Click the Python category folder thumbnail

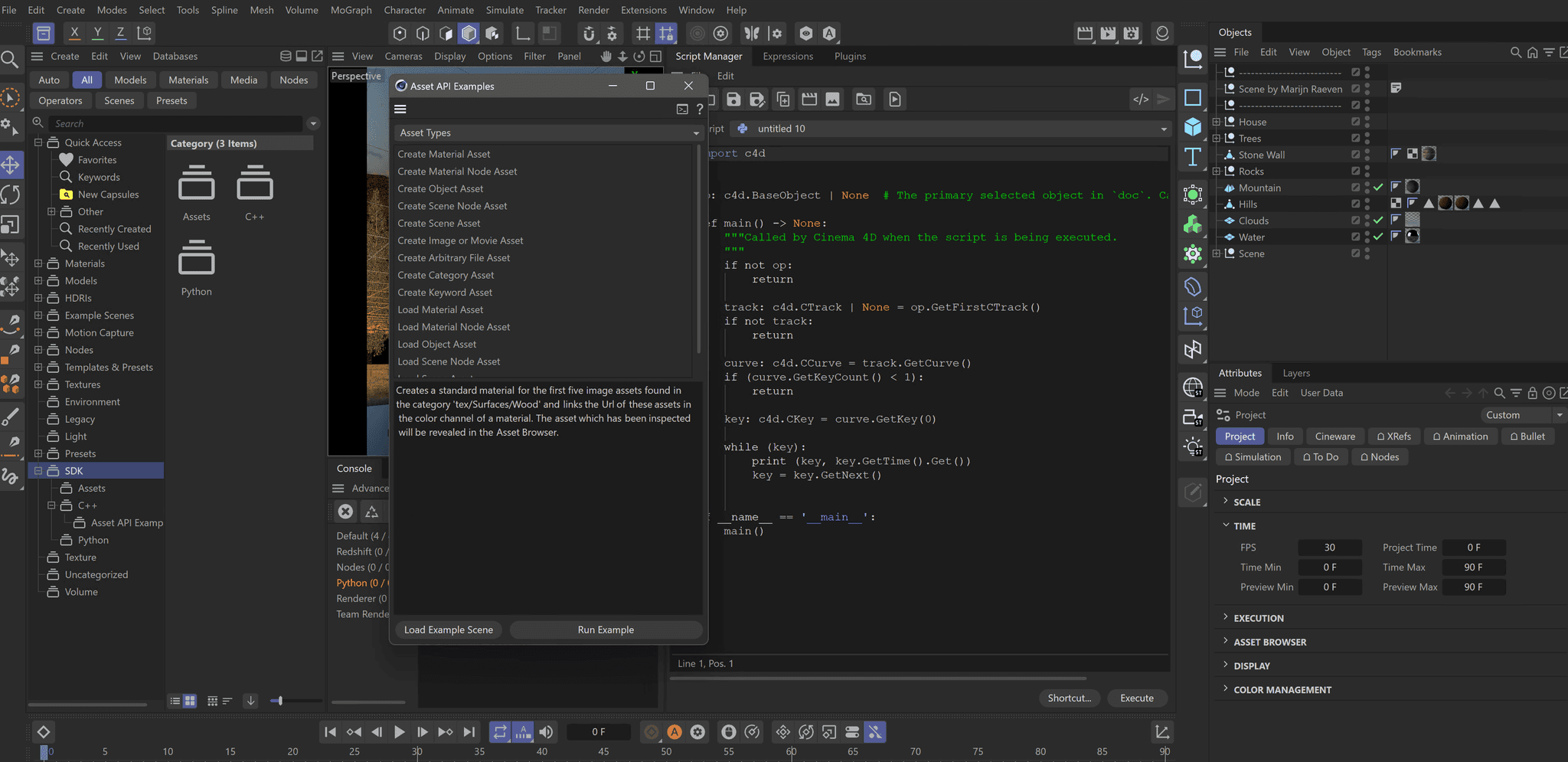click(x=197, y=258)
